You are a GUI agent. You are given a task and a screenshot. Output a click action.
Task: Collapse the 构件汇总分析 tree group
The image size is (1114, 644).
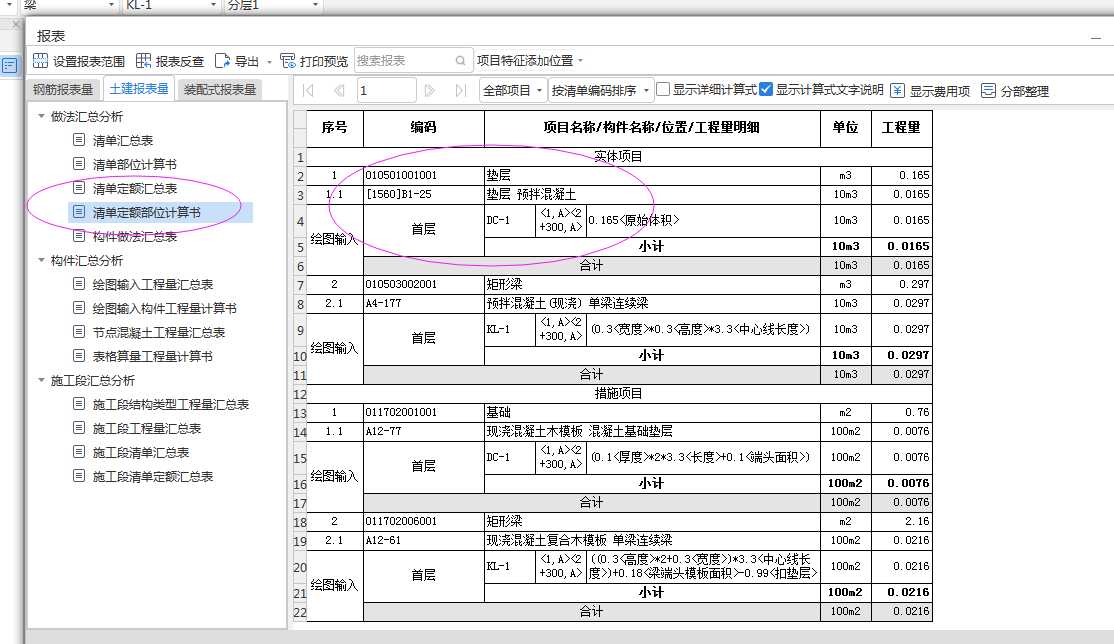click(x=41, y=260)
